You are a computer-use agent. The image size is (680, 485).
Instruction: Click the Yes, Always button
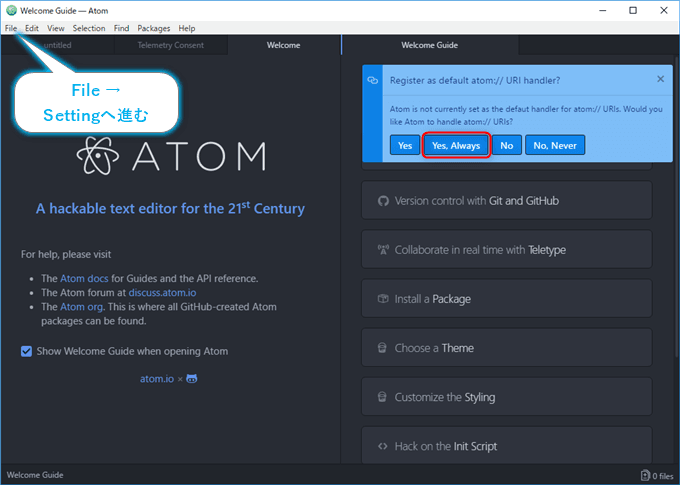(x=456, y=145)
